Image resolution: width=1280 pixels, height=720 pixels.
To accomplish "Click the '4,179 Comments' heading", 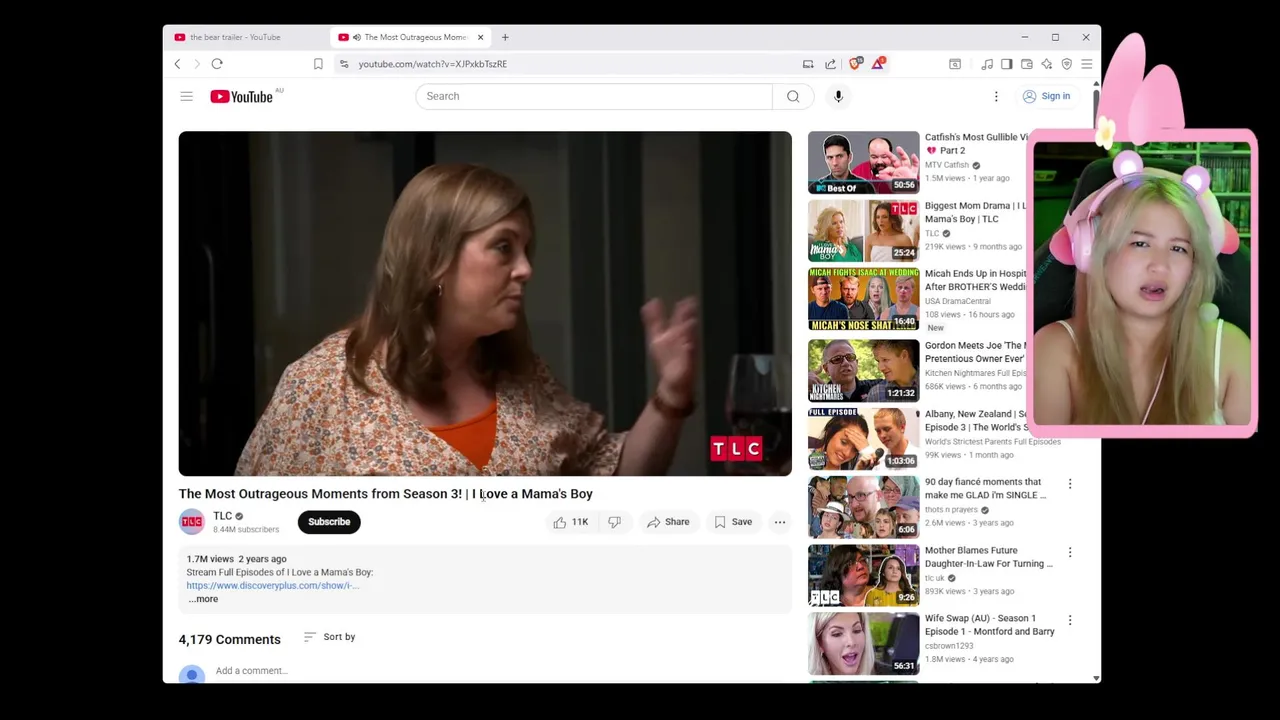I will [x=229, y=639].
